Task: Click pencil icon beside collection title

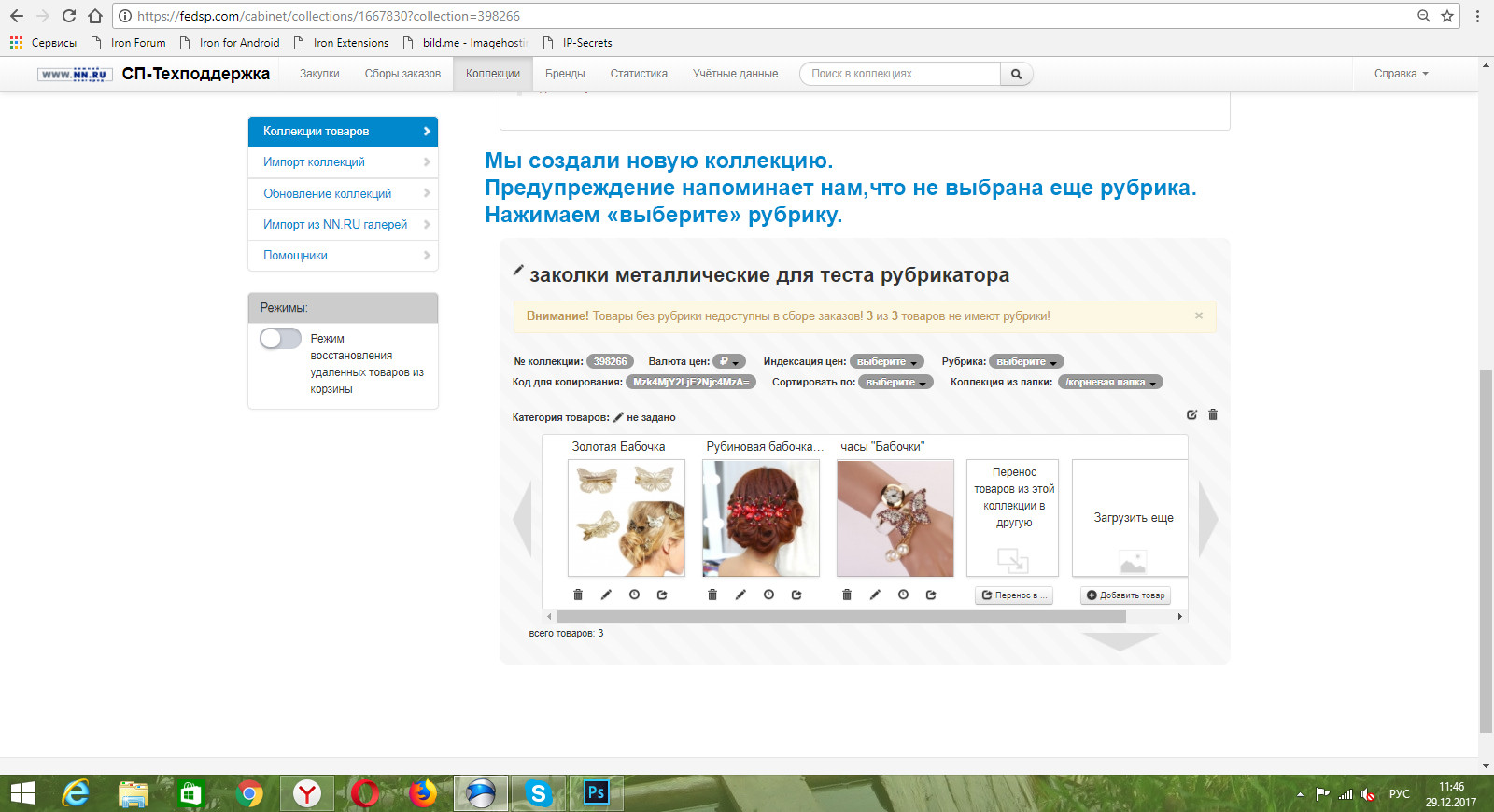Action: (x=518, y=271)
